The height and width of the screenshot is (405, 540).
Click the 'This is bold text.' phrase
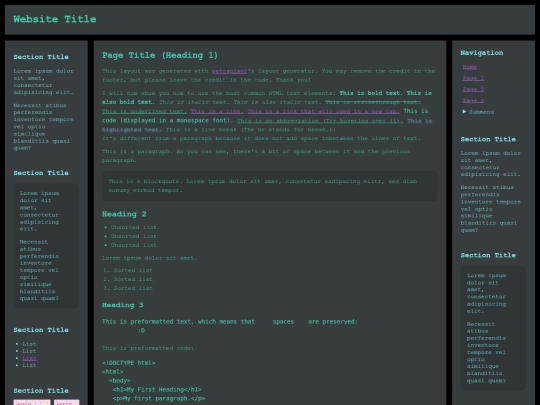click(x=371, y=93)
